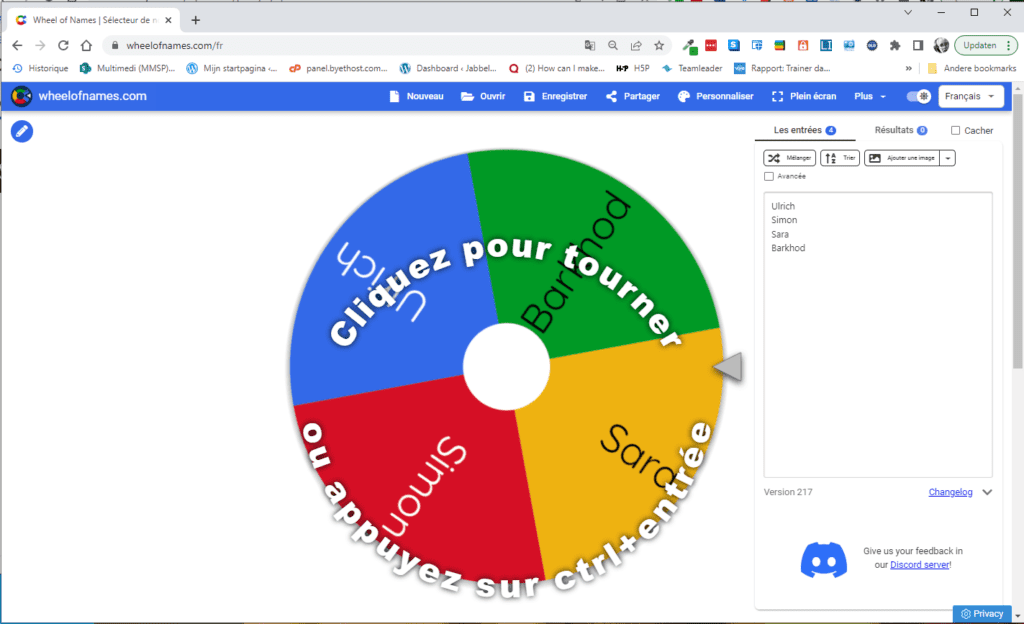The image size is (1024, 624).
Task: Sort entries with the Trier button
Action: point(840,158)
